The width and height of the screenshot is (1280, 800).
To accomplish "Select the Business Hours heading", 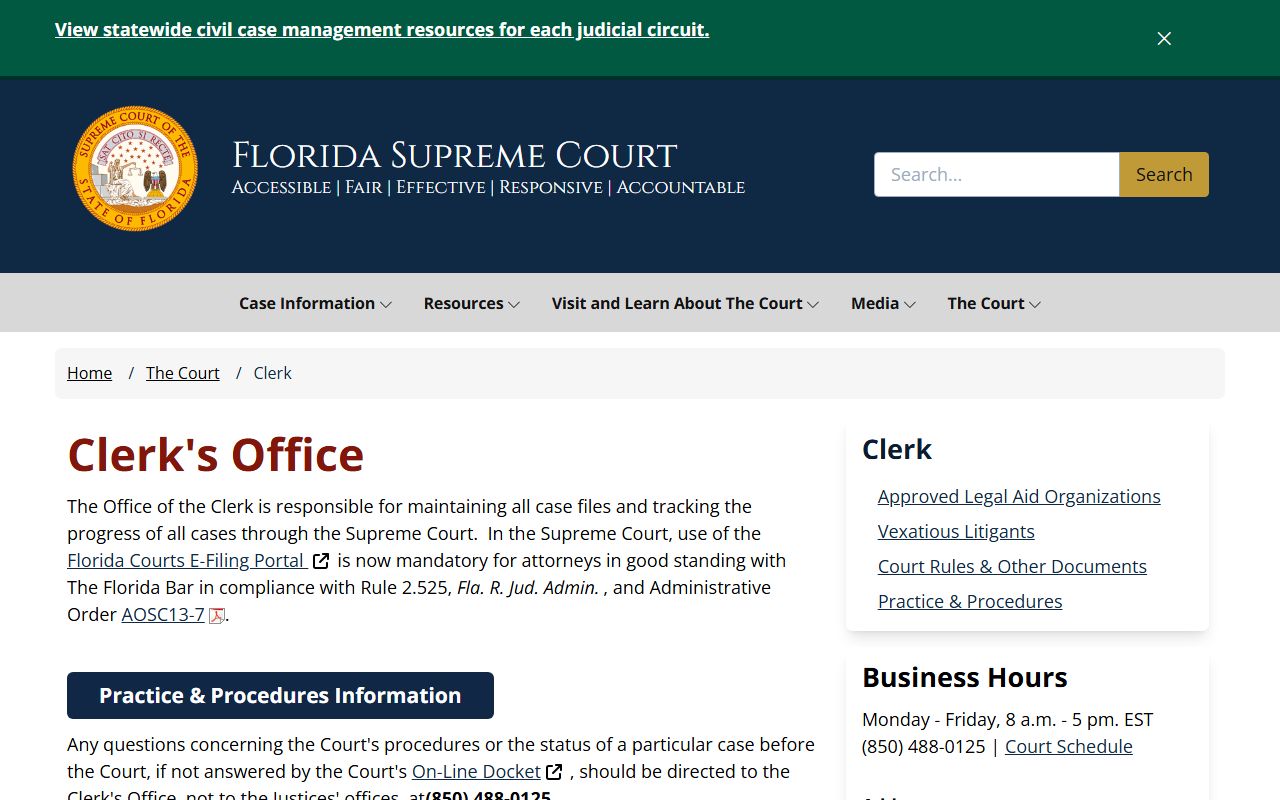I will coord(965,677).
